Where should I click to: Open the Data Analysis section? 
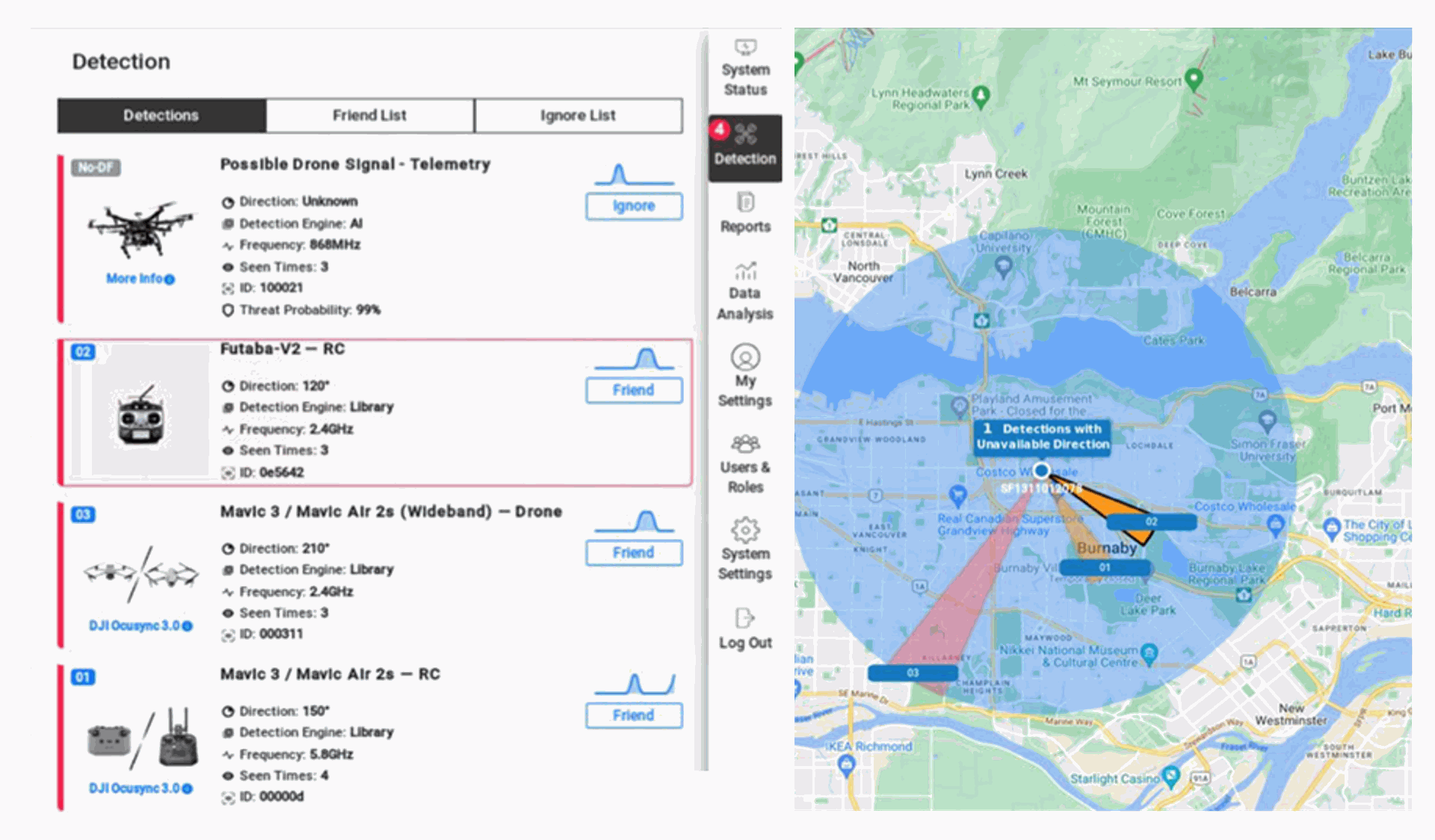[745, 291]
